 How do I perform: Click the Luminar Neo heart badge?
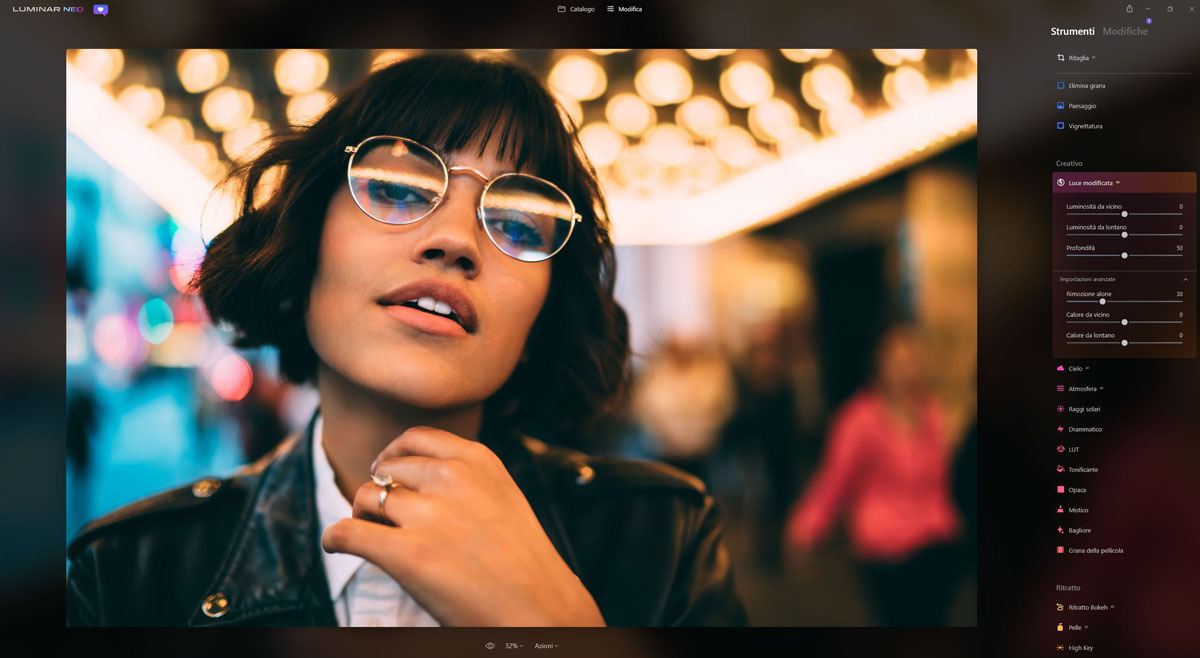[x=100, y=9]
